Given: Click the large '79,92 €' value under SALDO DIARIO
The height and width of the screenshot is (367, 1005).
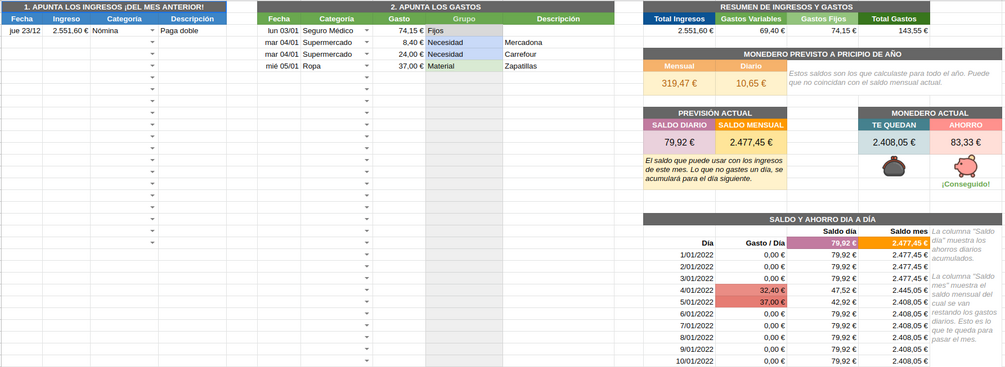Looking at the screenshot, I should 679,143.
